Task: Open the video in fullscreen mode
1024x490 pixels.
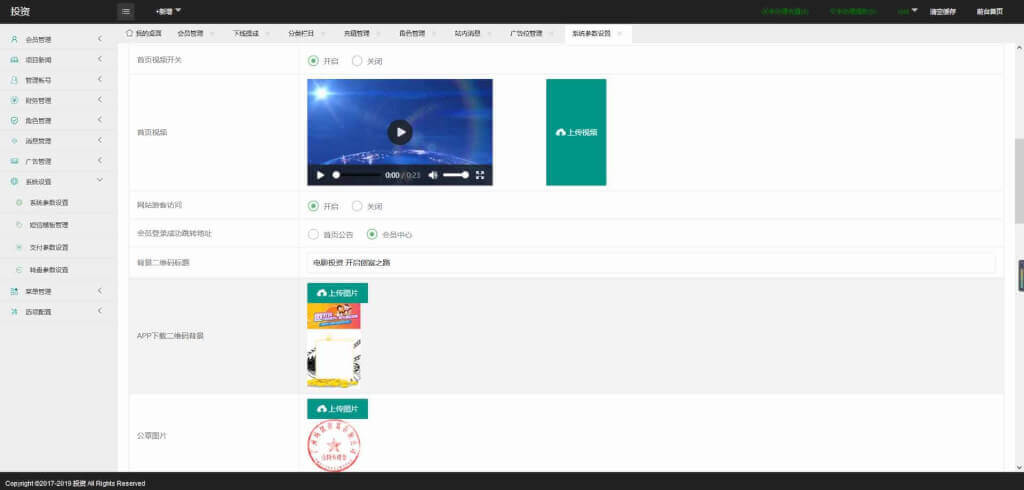Action: (x=480, y=175)
